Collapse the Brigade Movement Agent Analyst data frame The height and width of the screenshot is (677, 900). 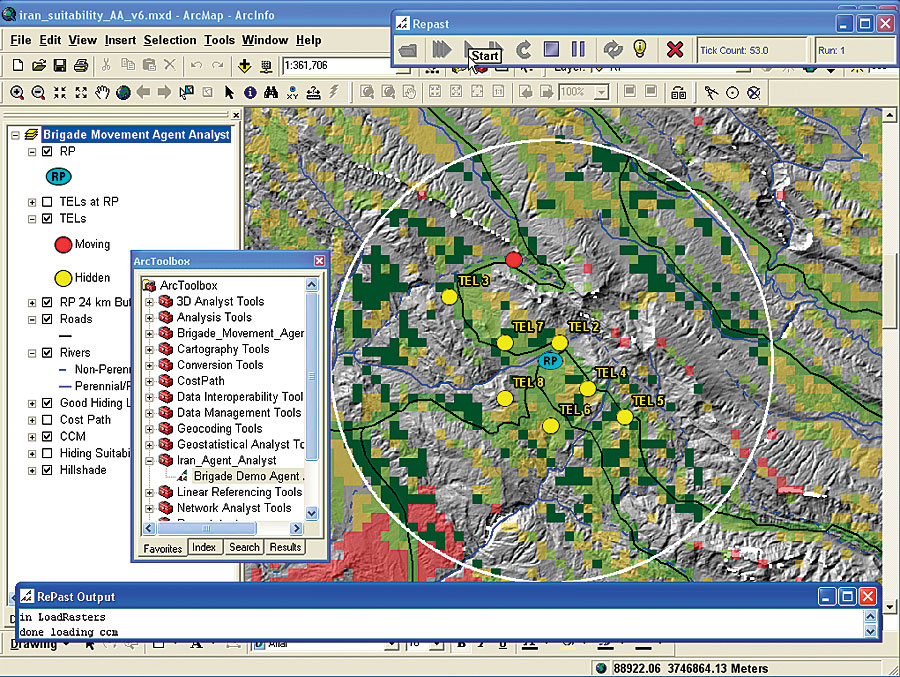(15, 136)
